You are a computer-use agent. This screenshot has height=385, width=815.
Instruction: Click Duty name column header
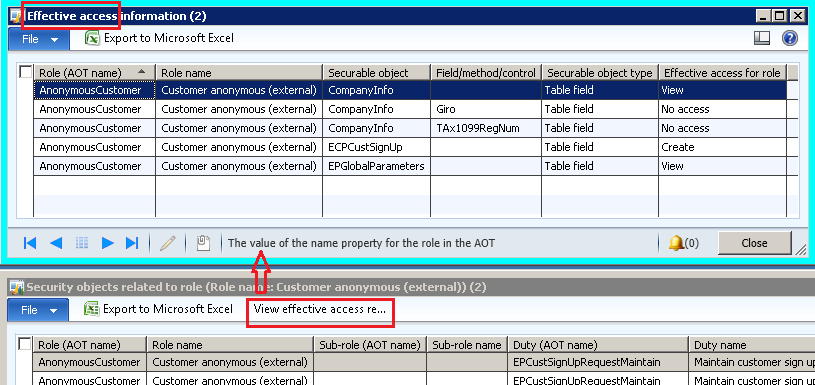pyautogui.click(x=752, y=344)
